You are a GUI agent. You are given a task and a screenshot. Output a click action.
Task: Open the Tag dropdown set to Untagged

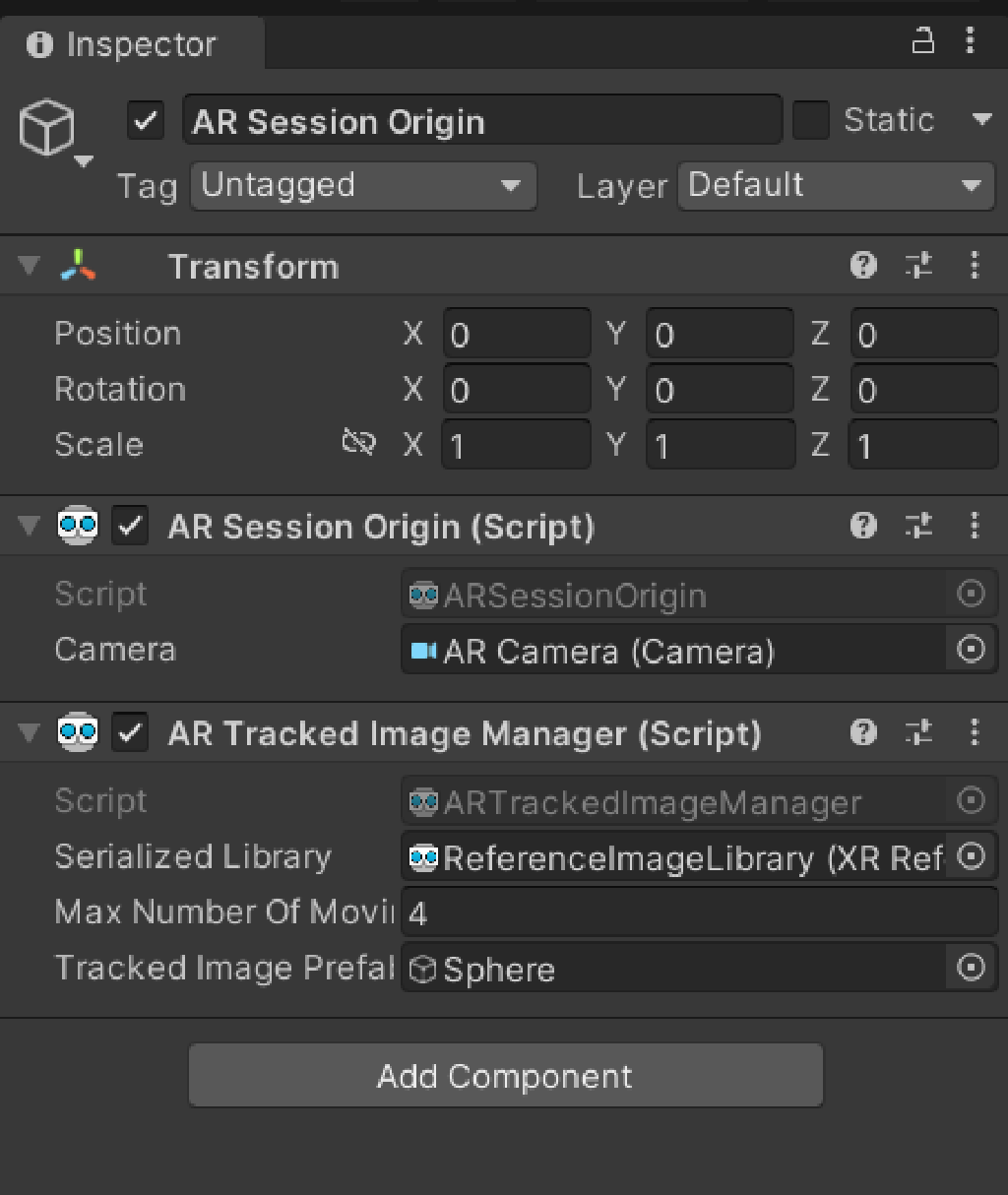(x=362, y=185)
